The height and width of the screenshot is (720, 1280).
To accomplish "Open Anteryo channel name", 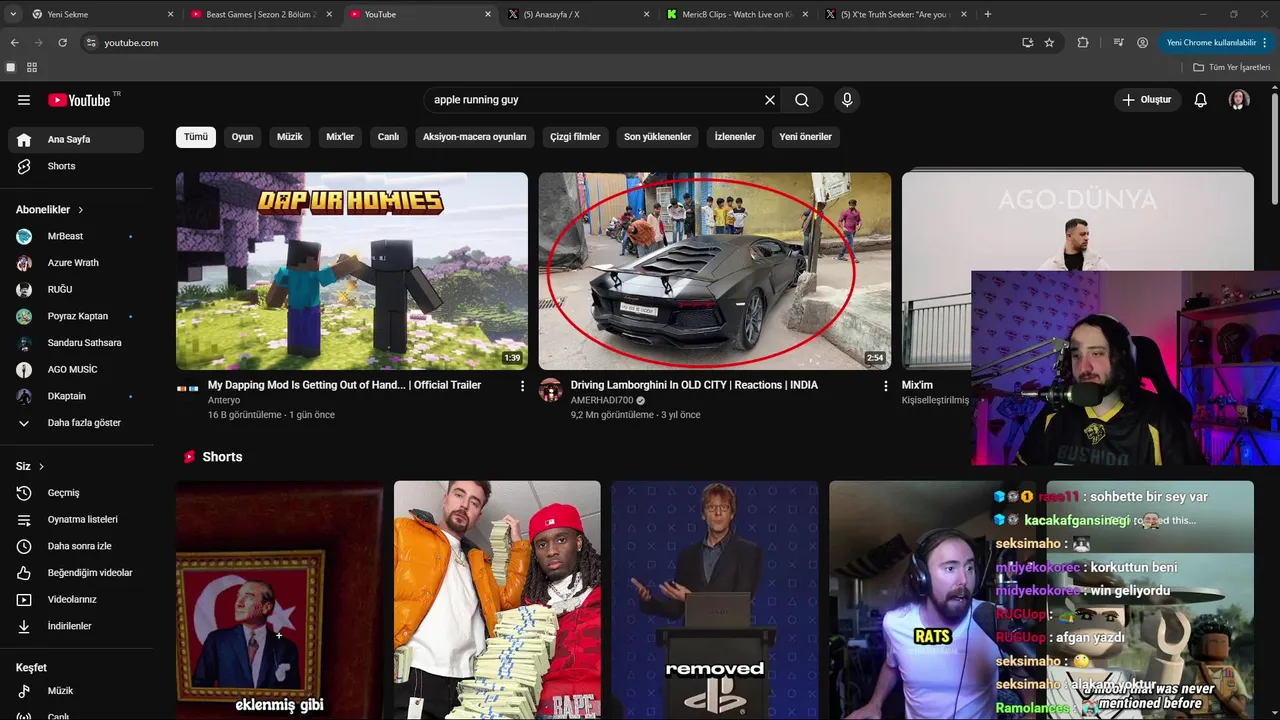I will (224, 400).
